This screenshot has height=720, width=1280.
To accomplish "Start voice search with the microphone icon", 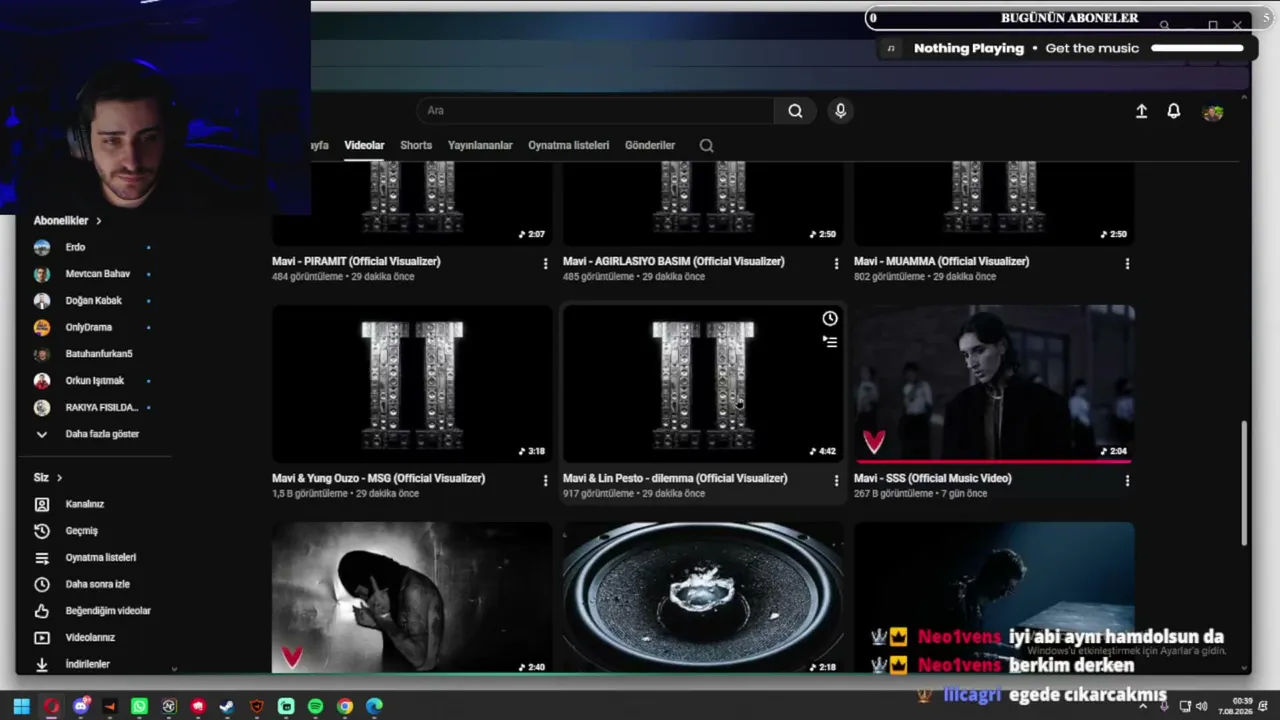I will 840,111.
